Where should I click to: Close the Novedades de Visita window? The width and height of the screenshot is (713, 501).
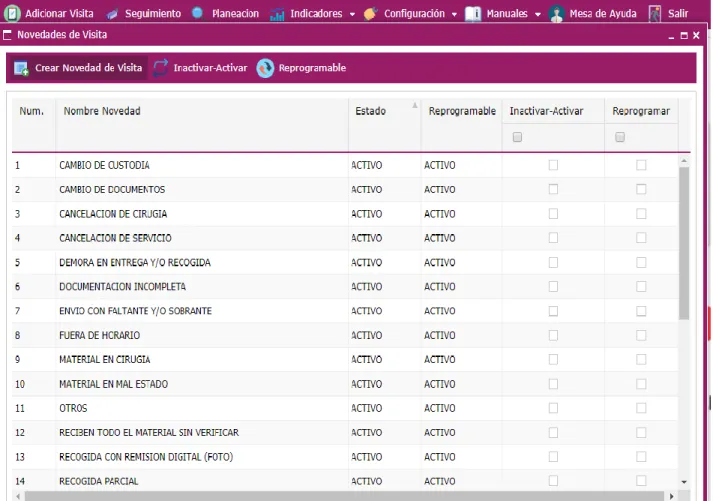(x=696, y=35)
